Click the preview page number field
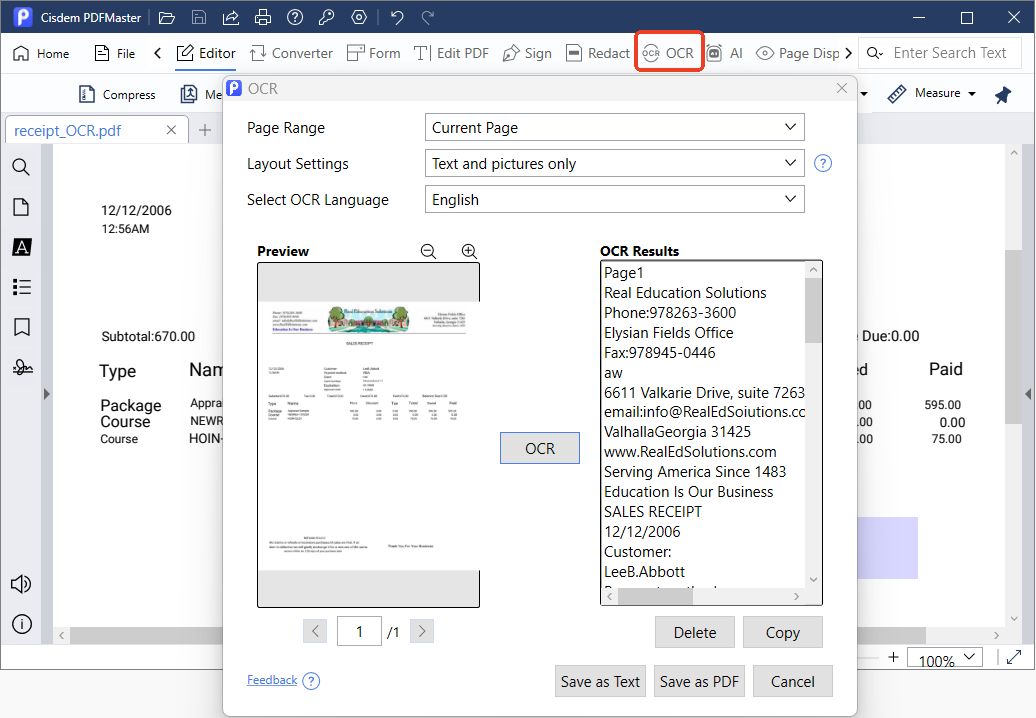The height and width of the screenshot is (718, 1036). pos(359,631)
